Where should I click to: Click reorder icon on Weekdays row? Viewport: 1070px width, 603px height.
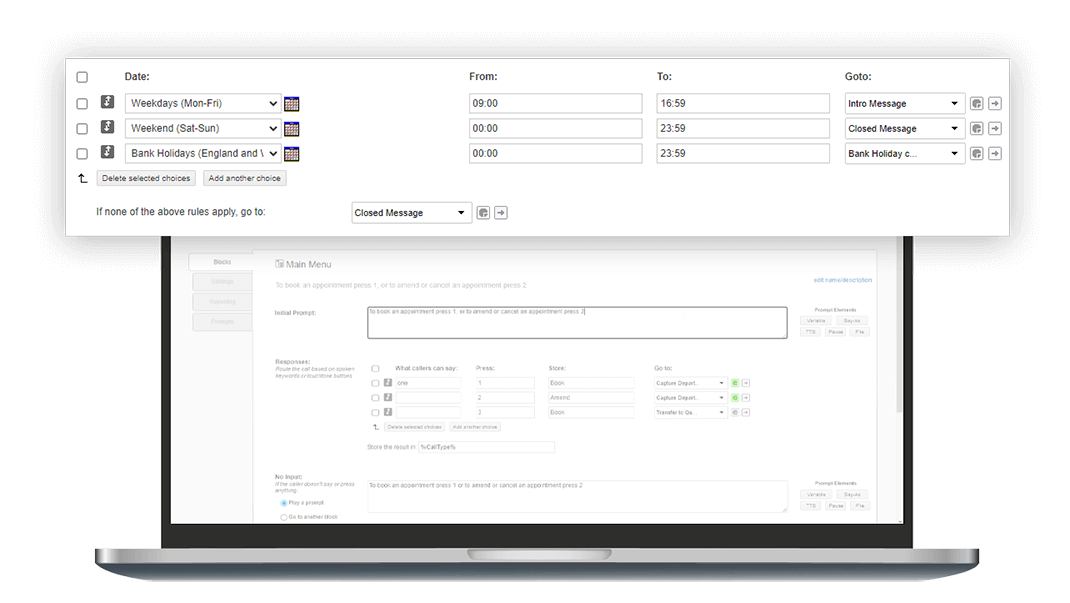pyautogui.click(x=108, y=102)
